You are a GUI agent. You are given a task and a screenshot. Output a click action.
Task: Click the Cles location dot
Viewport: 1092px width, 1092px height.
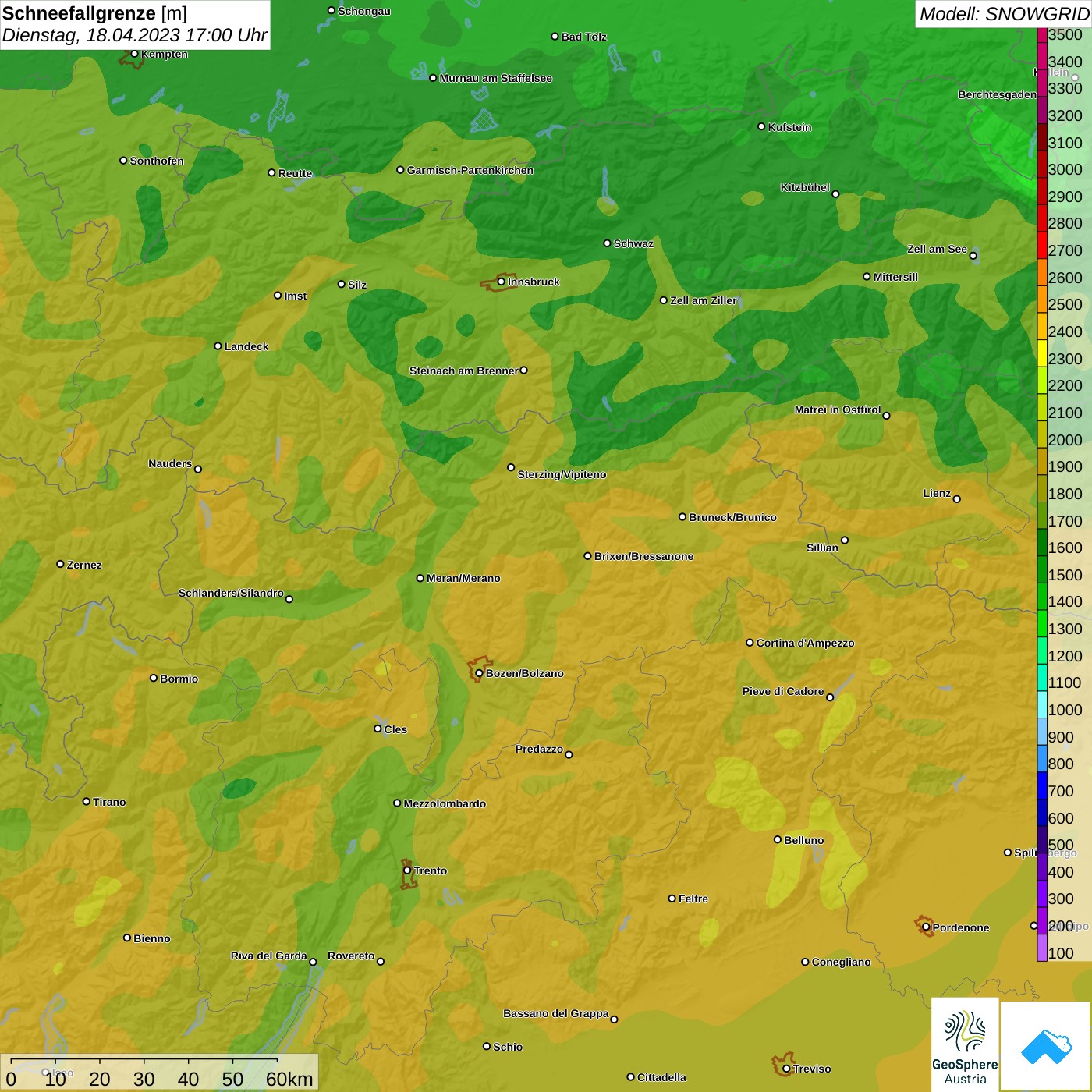(x=378, y=729)
